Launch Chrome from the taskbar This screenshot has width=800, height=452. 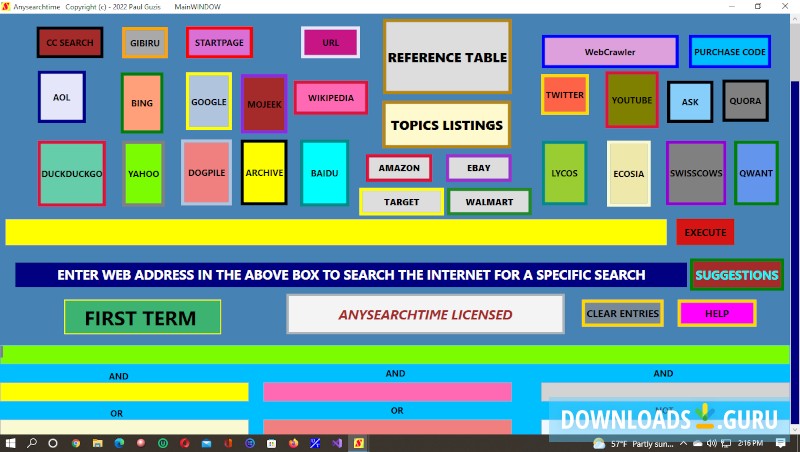(76, 443)
